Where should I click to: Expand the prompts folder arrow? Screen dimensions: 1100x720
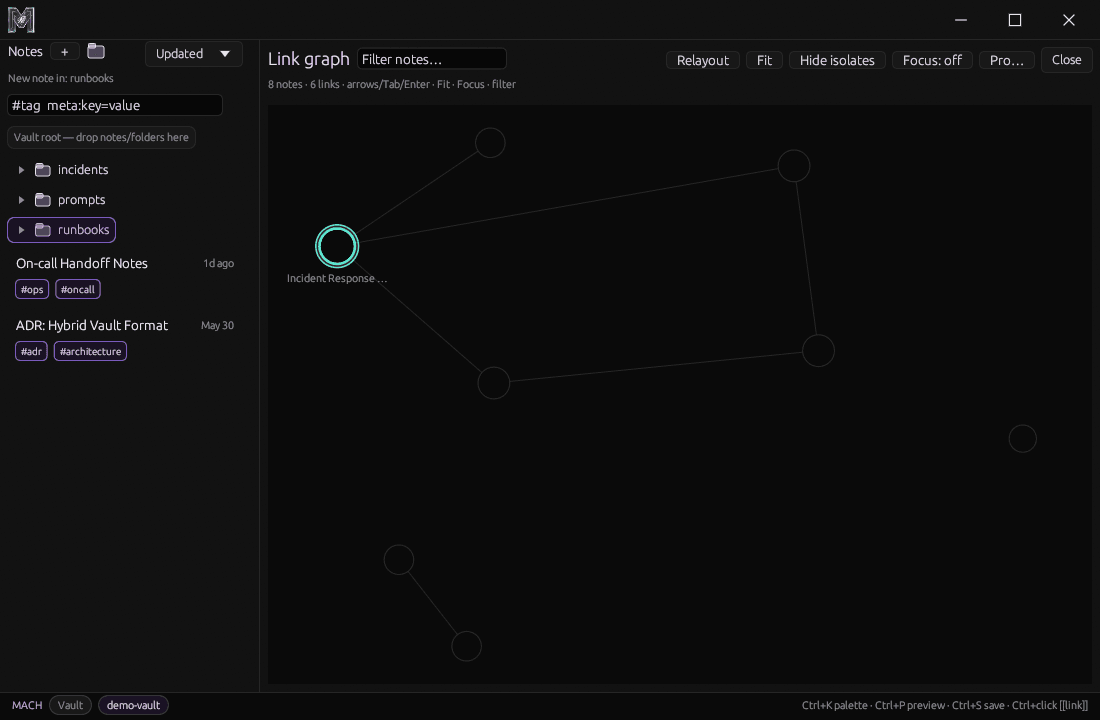pos(21,200)
